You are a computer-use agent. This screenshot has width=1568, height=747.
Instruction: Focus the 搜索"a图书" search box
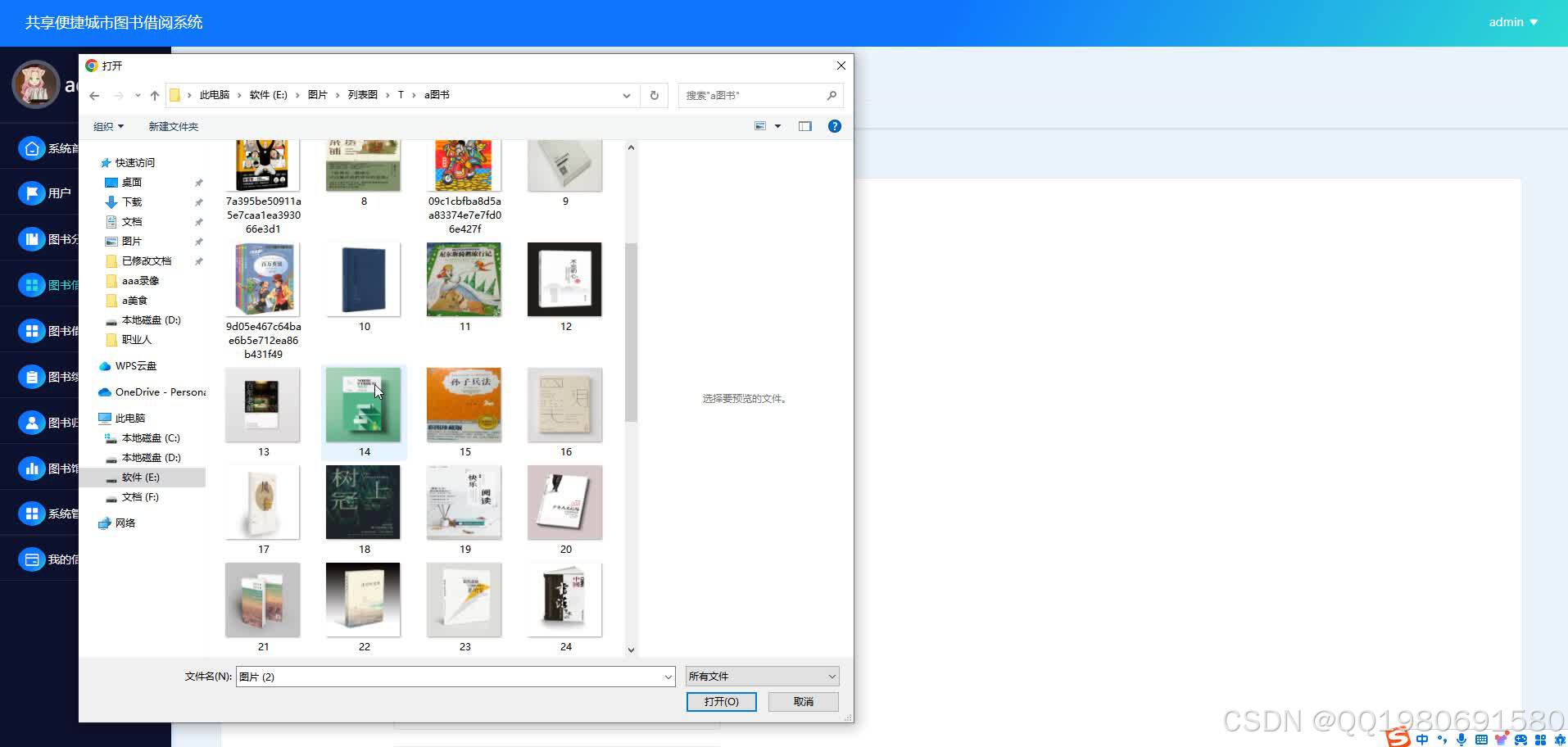click(760, 95)
